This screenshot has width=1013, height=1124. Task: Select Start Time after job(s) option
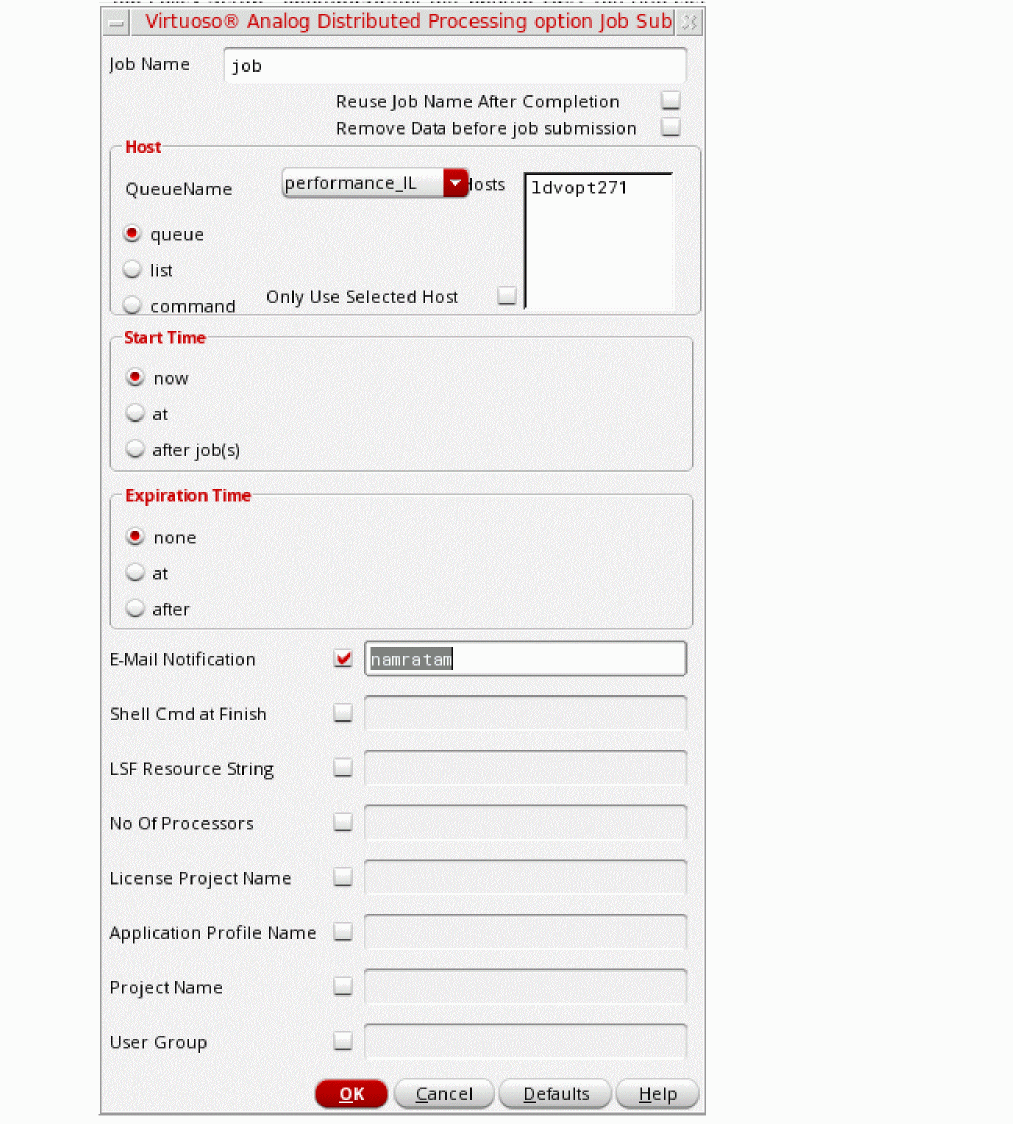pos(135,449)
